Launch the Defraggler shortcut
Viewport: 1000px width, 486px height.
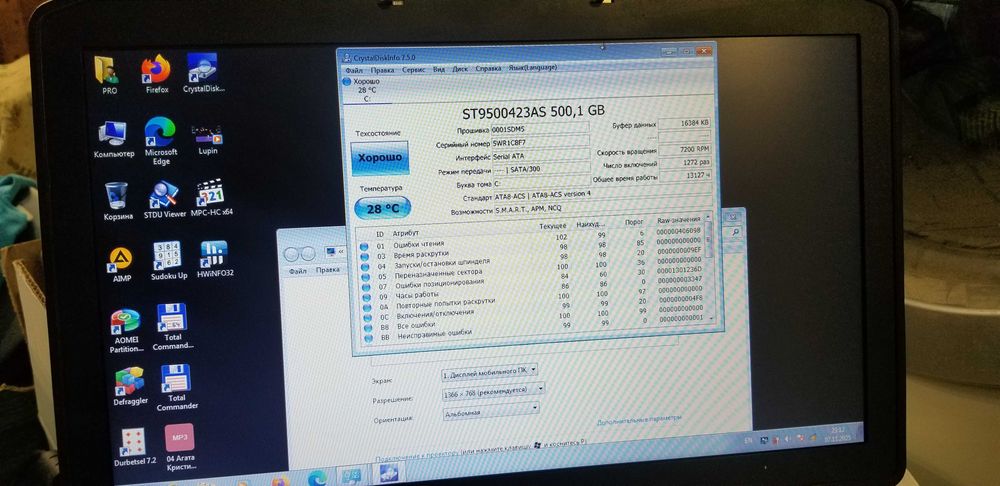130,386
